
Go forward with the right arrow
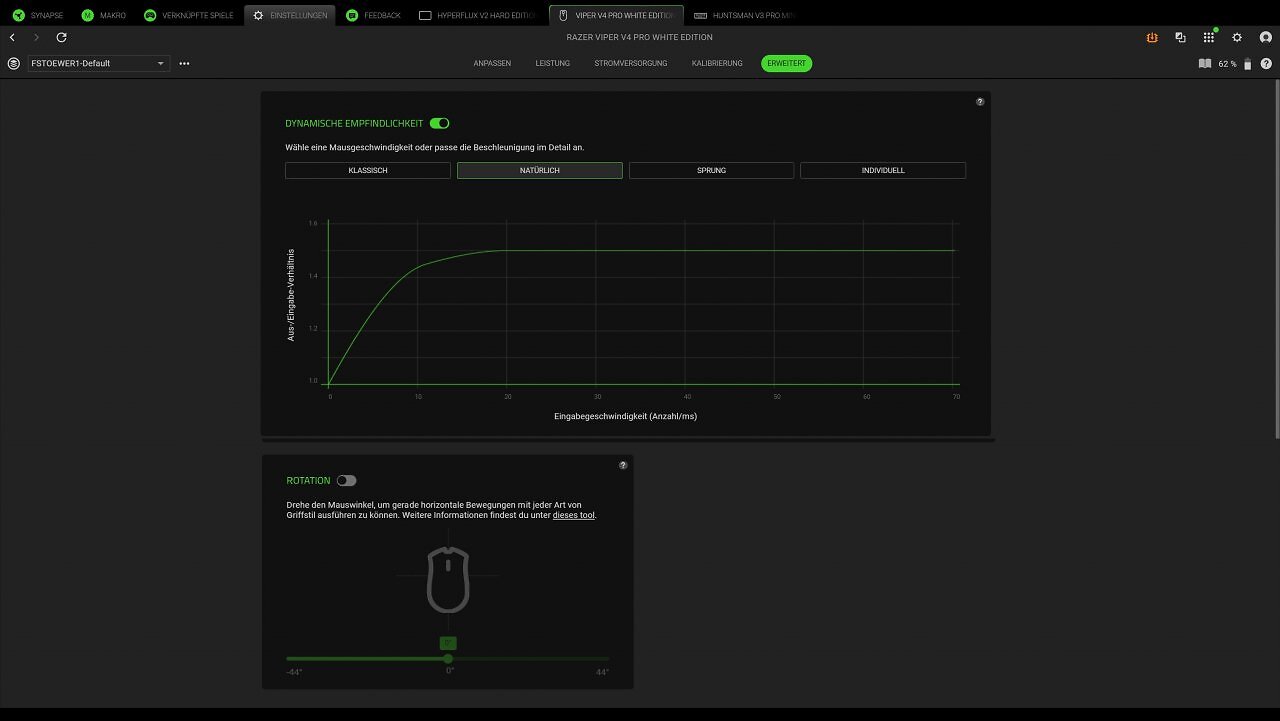tap(36, 37)
